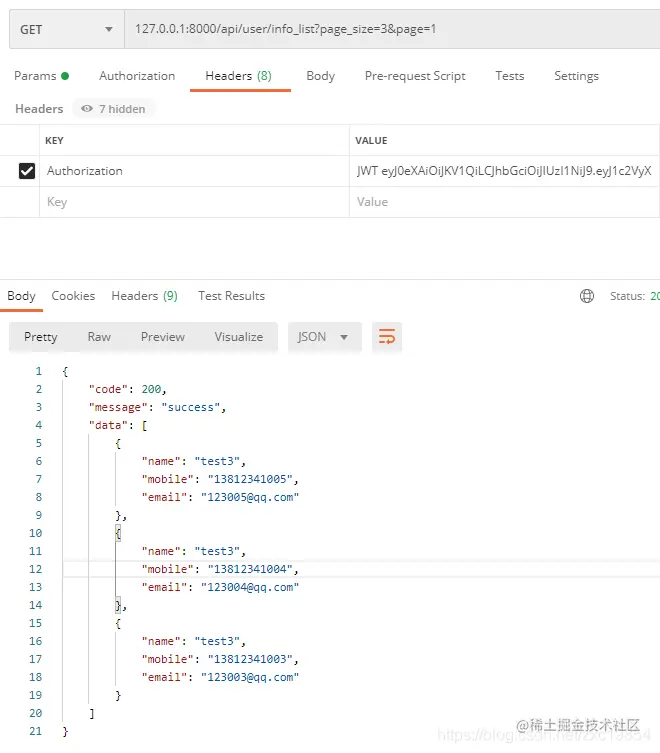The height and width of the screenshot is (753, 660).
Task: Select the Visualize response view
Action: click(x=238, y=337)
